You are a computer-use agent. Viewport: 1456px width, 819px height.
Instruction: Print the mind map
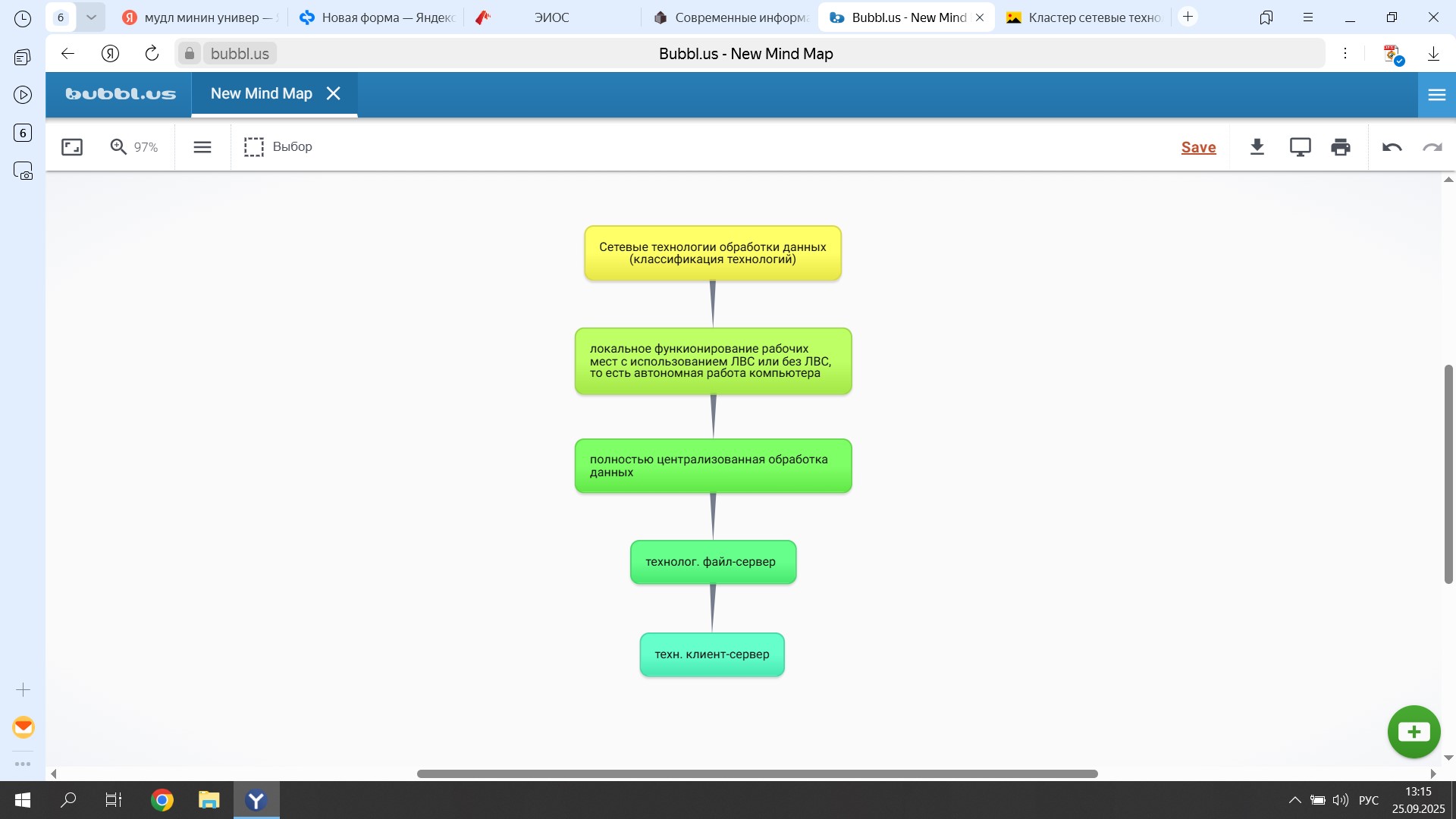tap(1341, 147)
